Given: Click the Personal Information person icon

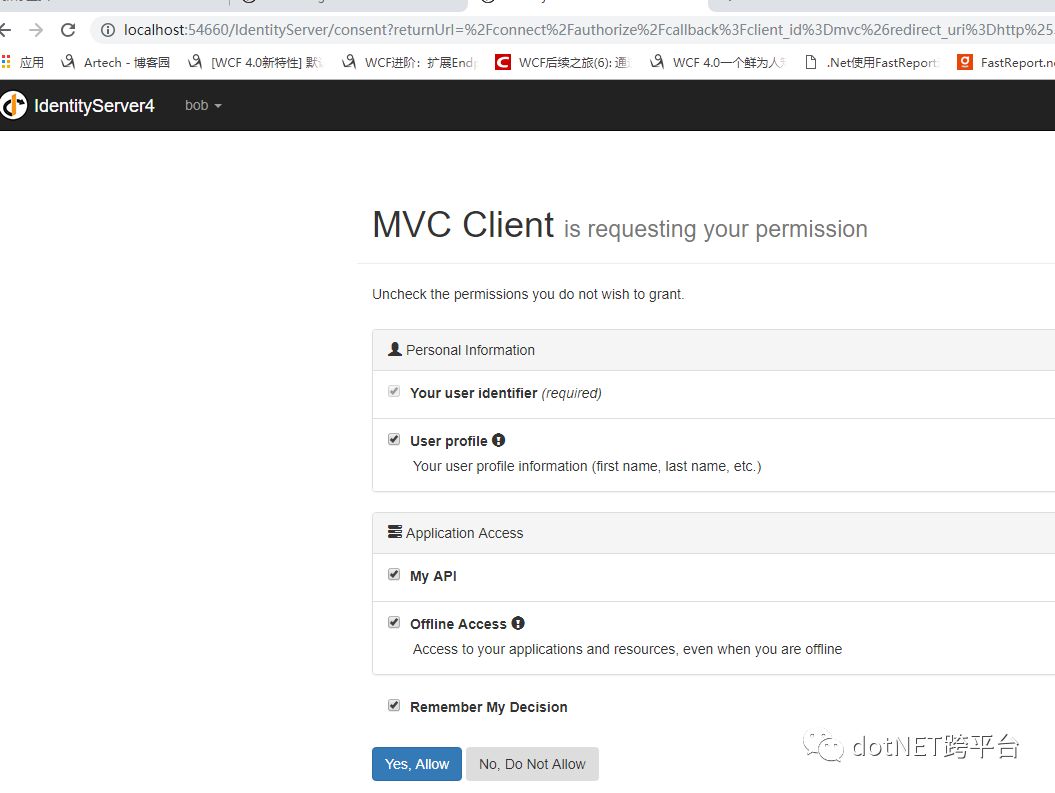Looking at the screenshot, I should click(395, 349).
